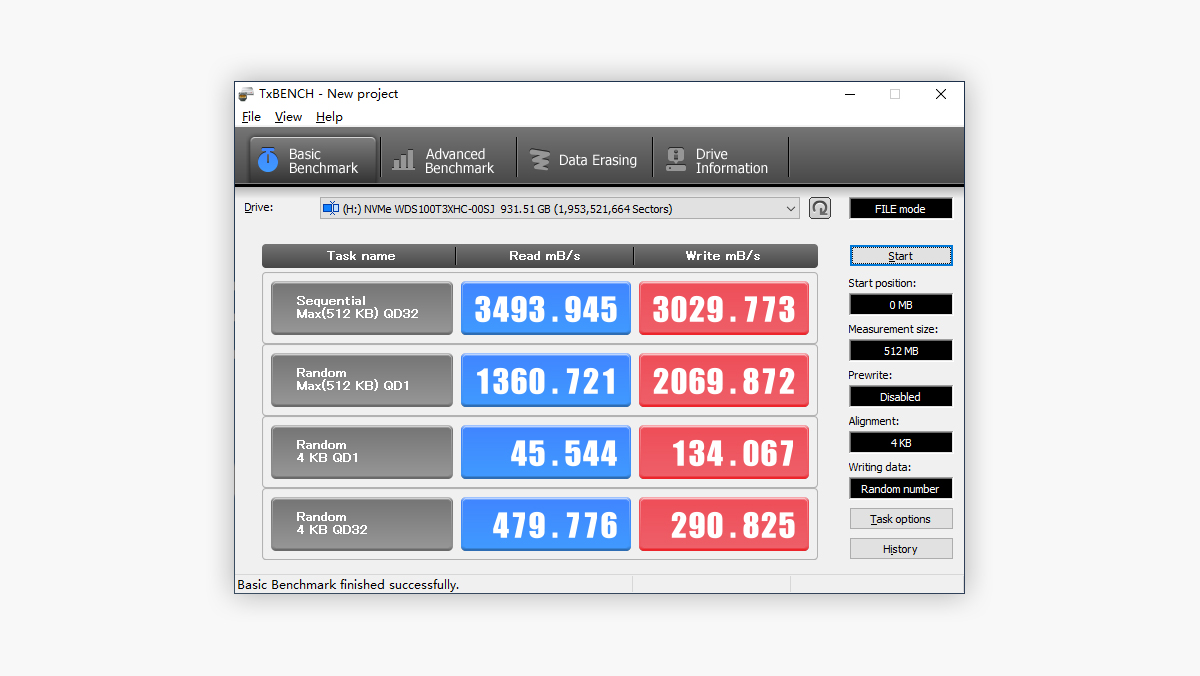Click the Advanced Benchmark bar chart icon
Viewport: 1200px width, 676px height.
404,160
